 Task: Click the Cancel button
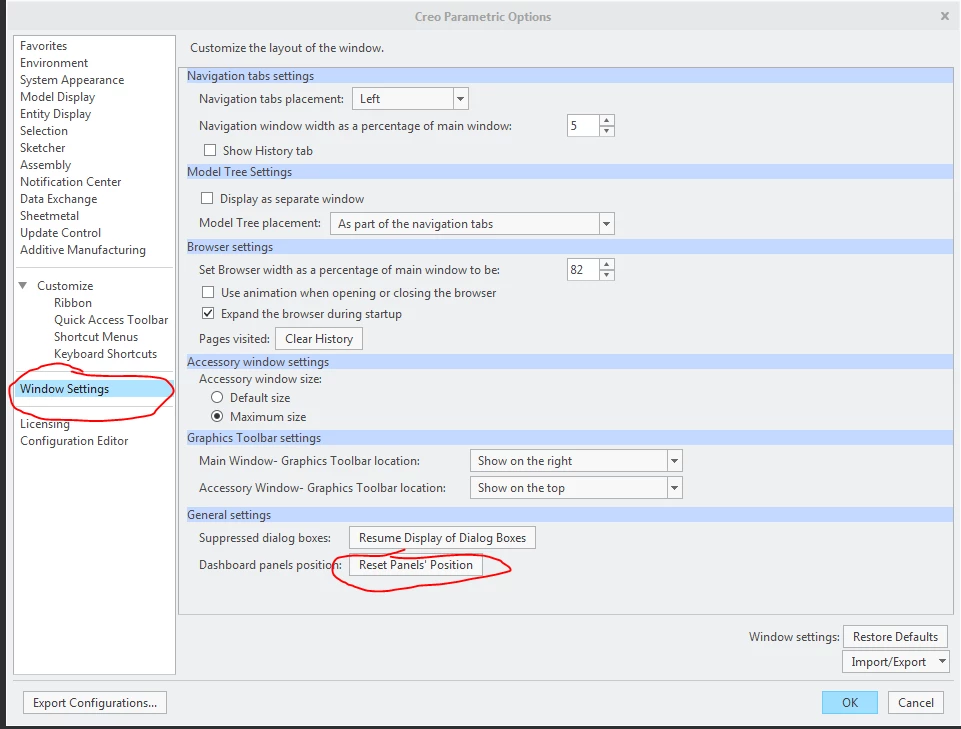(916, 703)
